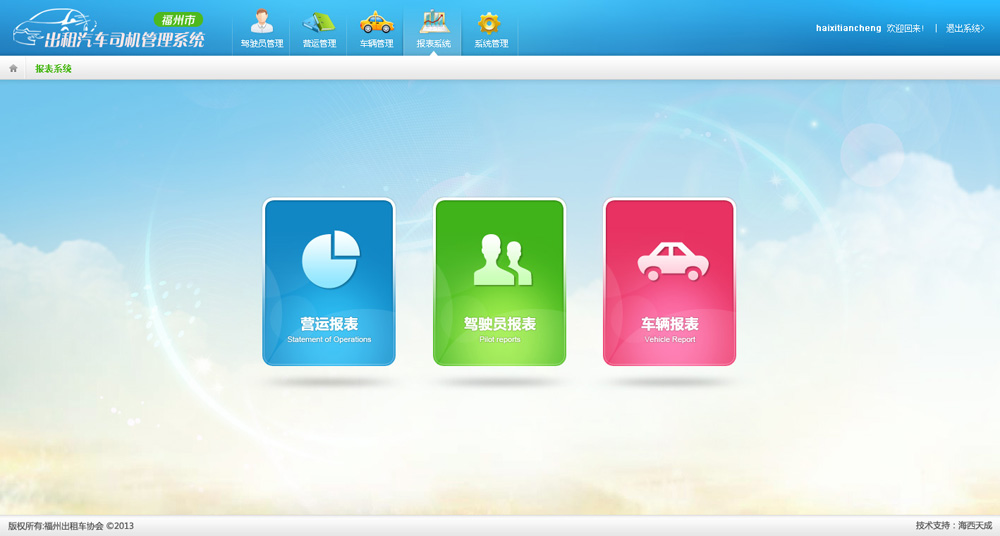Image resolution: width=1000 pixels, height=536 pixels.
Task: Click the car icon on pink tile
Action: [672, 261]
